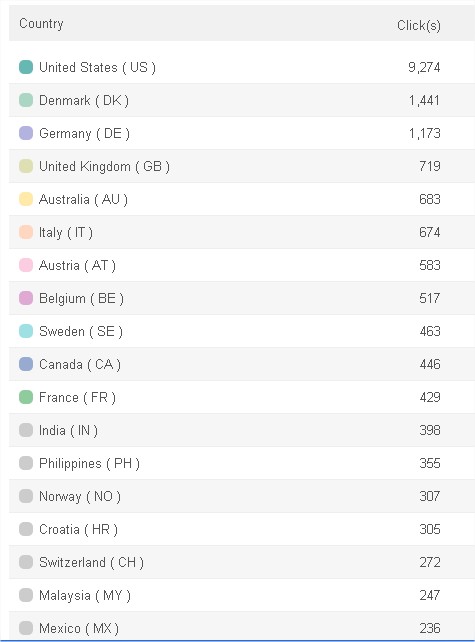Viewport: 475px width, 642px height.
Task: Click the Germany lavender color swatch
Action: tap(26, 133)
